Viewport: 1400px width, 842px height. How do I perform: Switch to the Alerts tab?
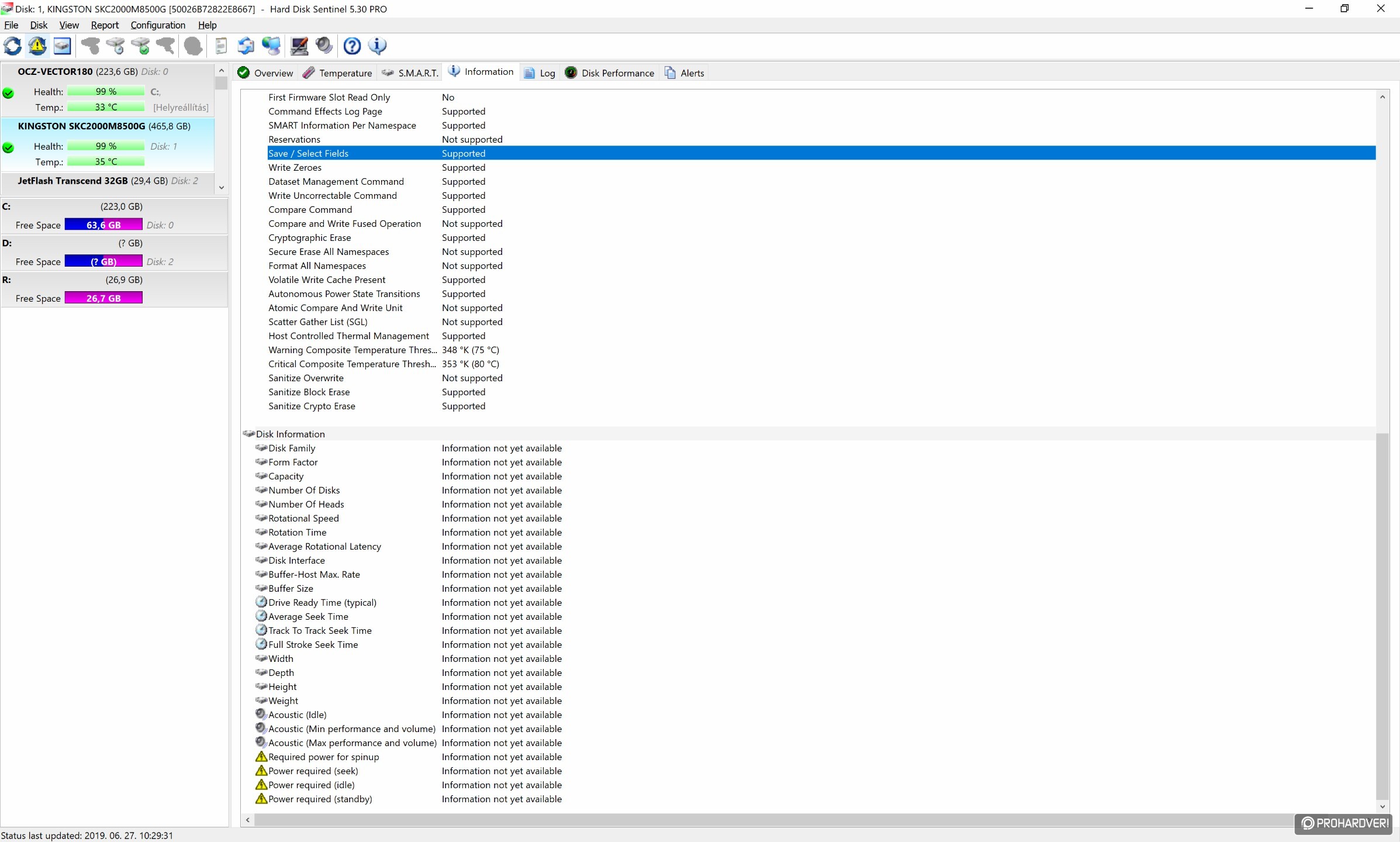[x=685, y=73]
